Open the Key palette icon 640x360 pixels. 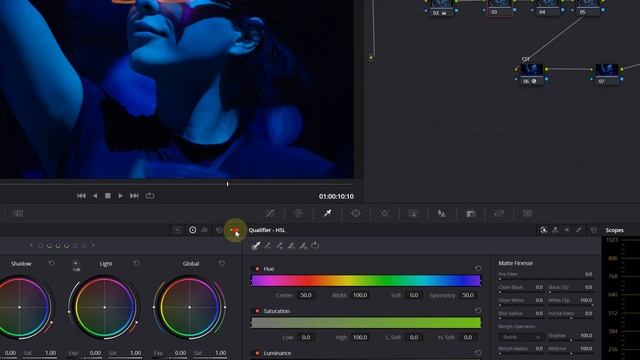point(471,213)
